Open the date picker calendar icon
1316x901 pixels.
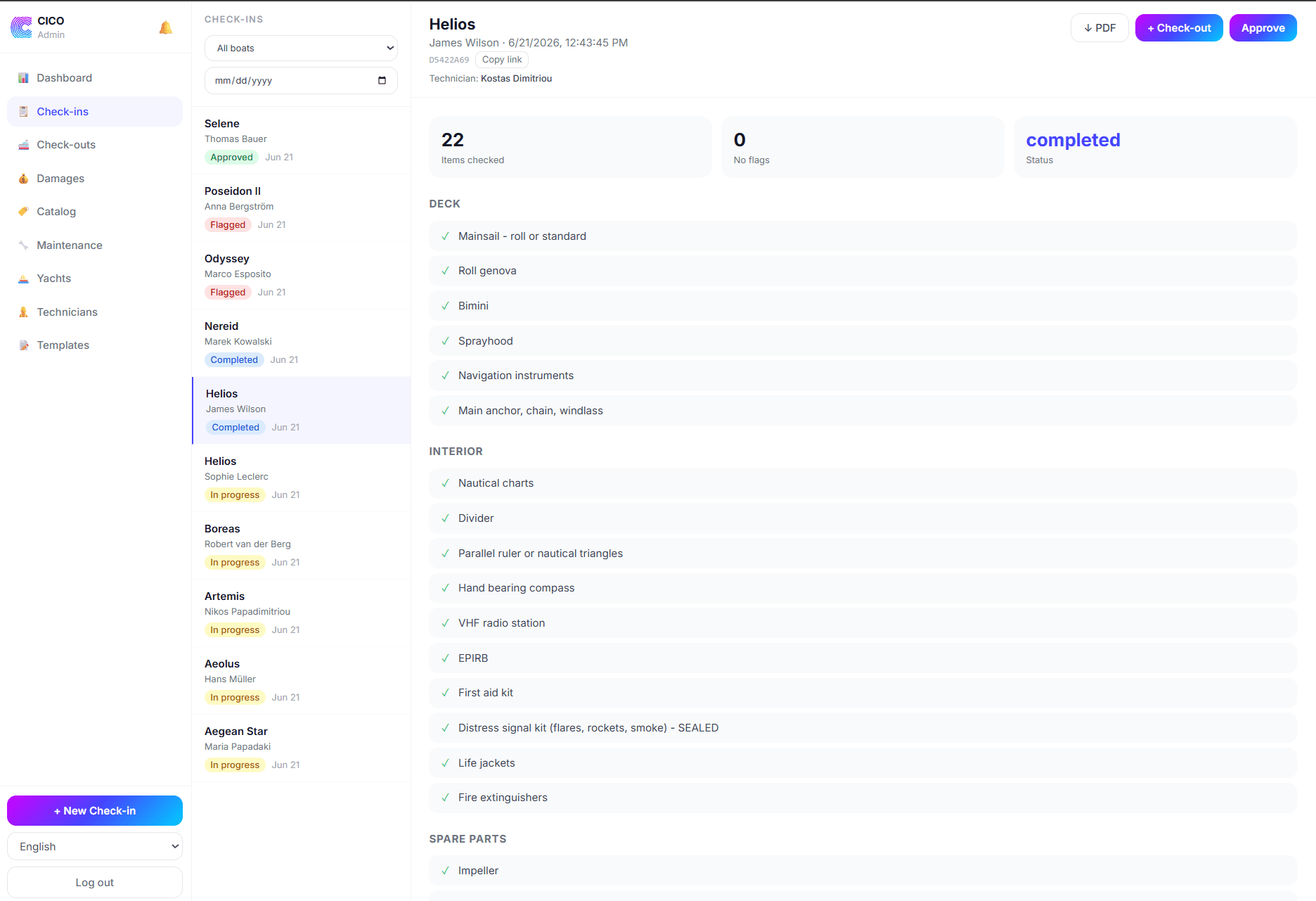(382, 80)
